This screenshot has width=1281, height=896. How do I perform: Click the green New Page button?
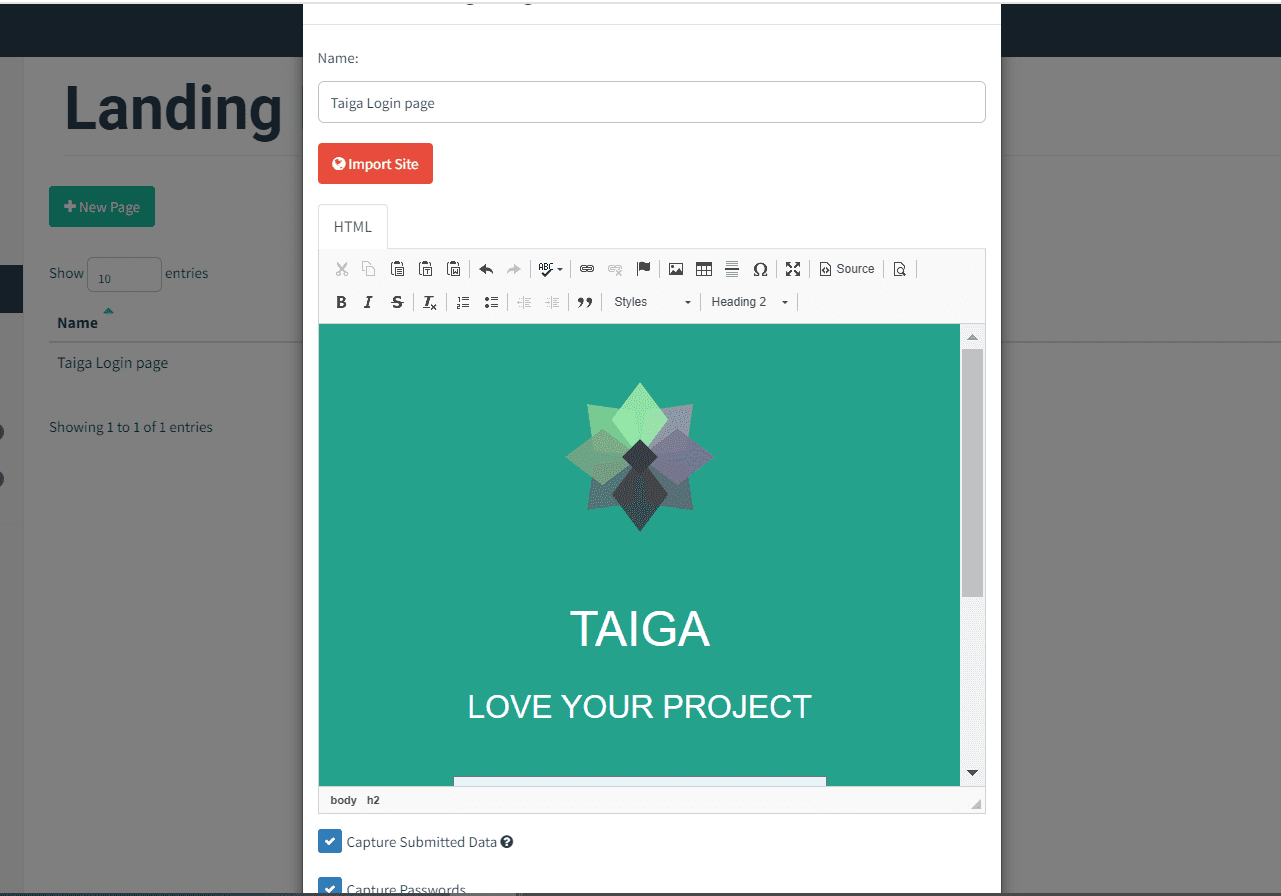102,206
